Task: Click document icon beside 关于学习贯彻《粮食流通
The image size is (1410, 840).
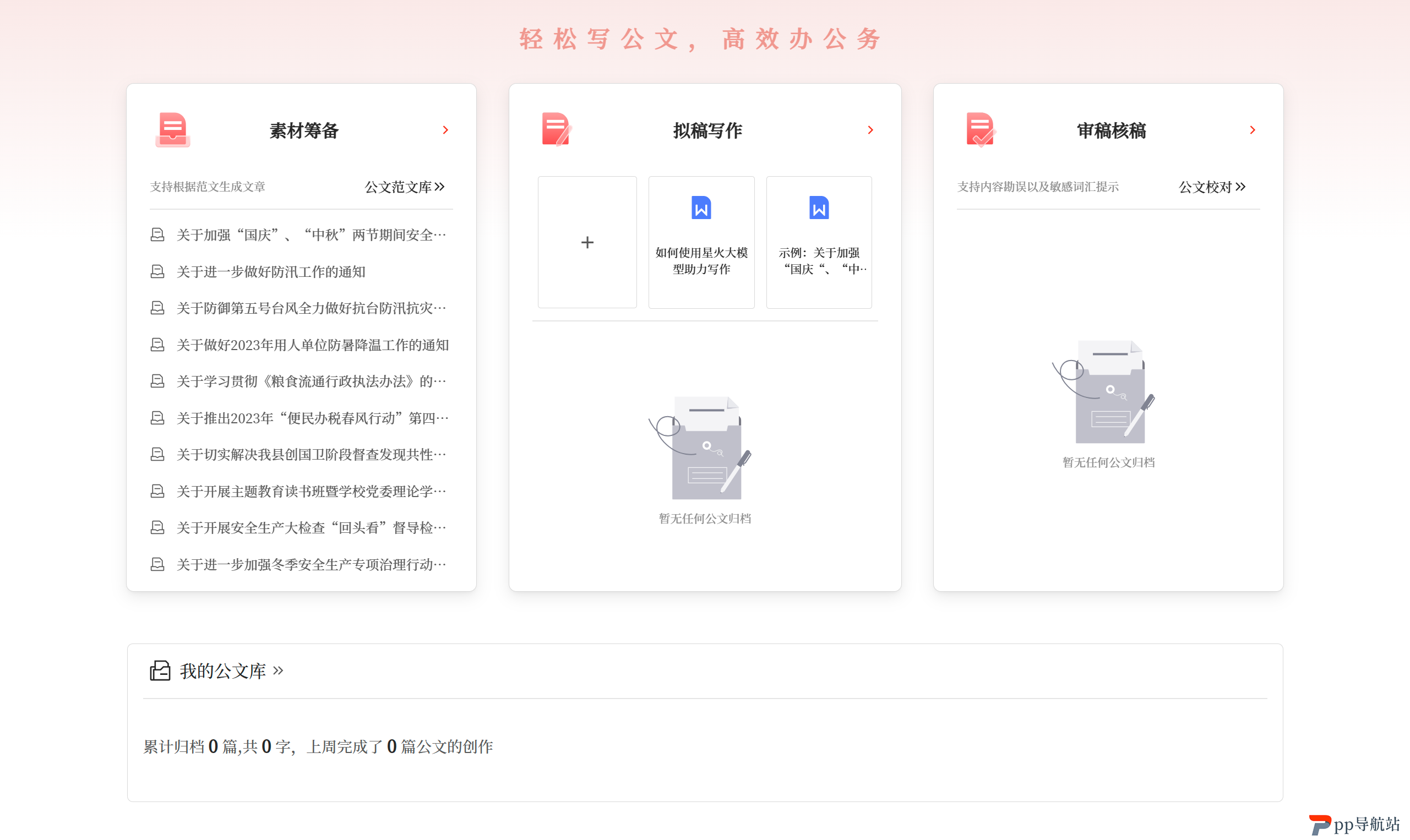Action: pos(157,381)
